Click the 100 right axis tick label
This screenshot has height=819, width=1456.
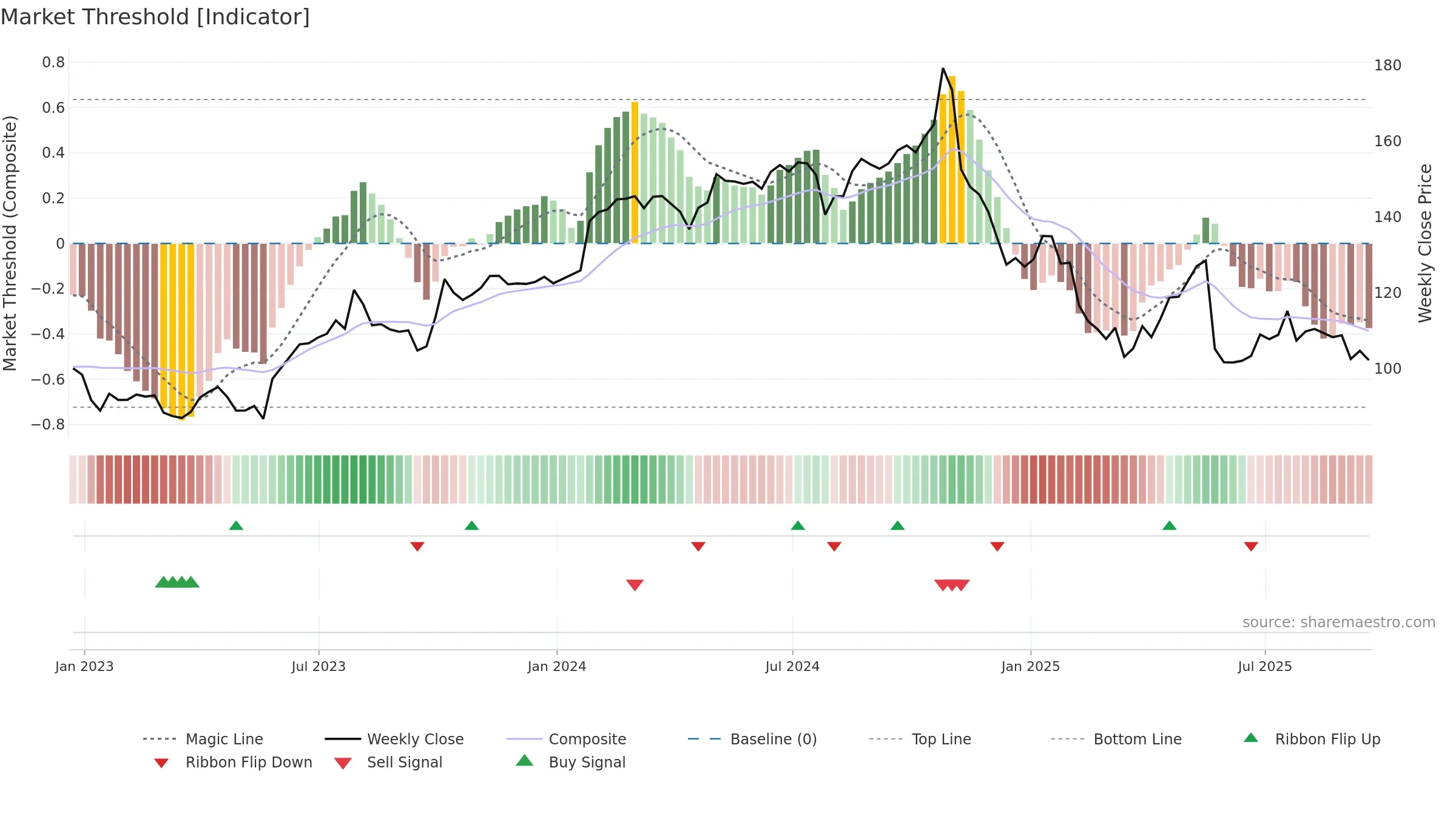pyautogui.click(x=1388, y=368)
